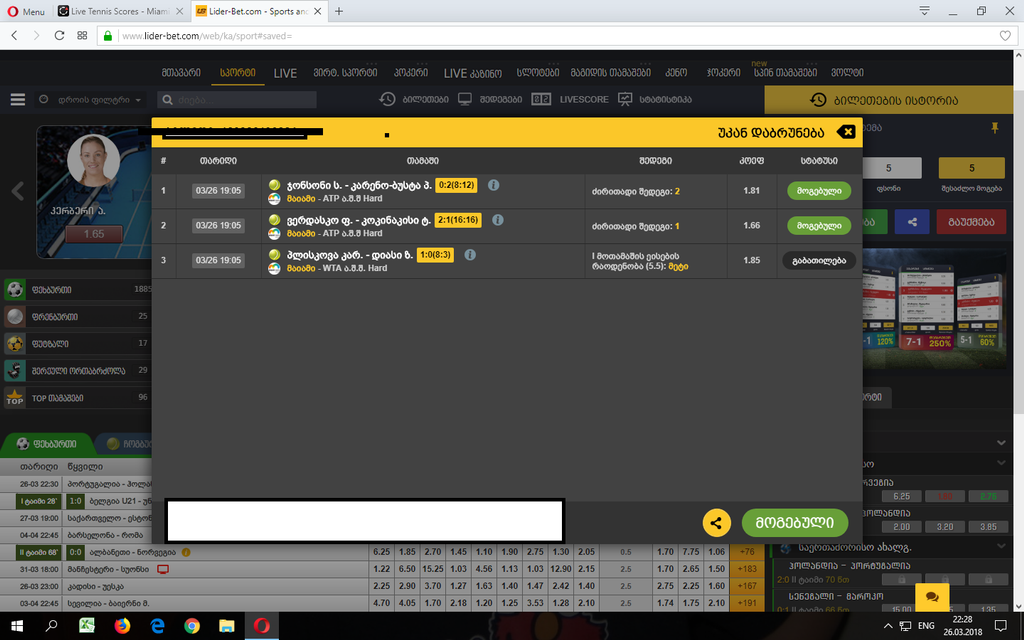Click the Opera Menu button

click(25, 11)
